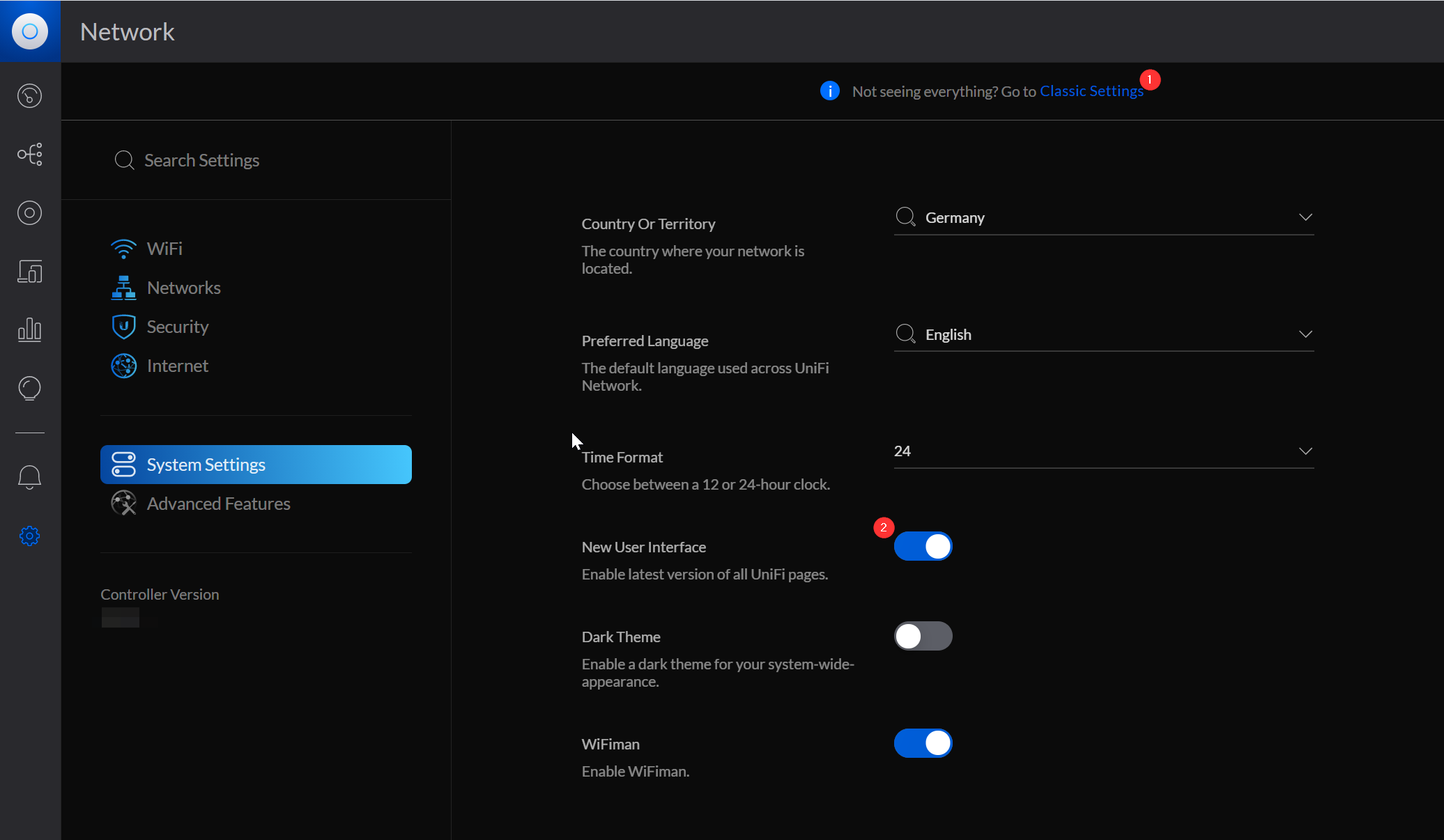
Task: Click the Insights lightbulb icon
Action: pos(29,388)
